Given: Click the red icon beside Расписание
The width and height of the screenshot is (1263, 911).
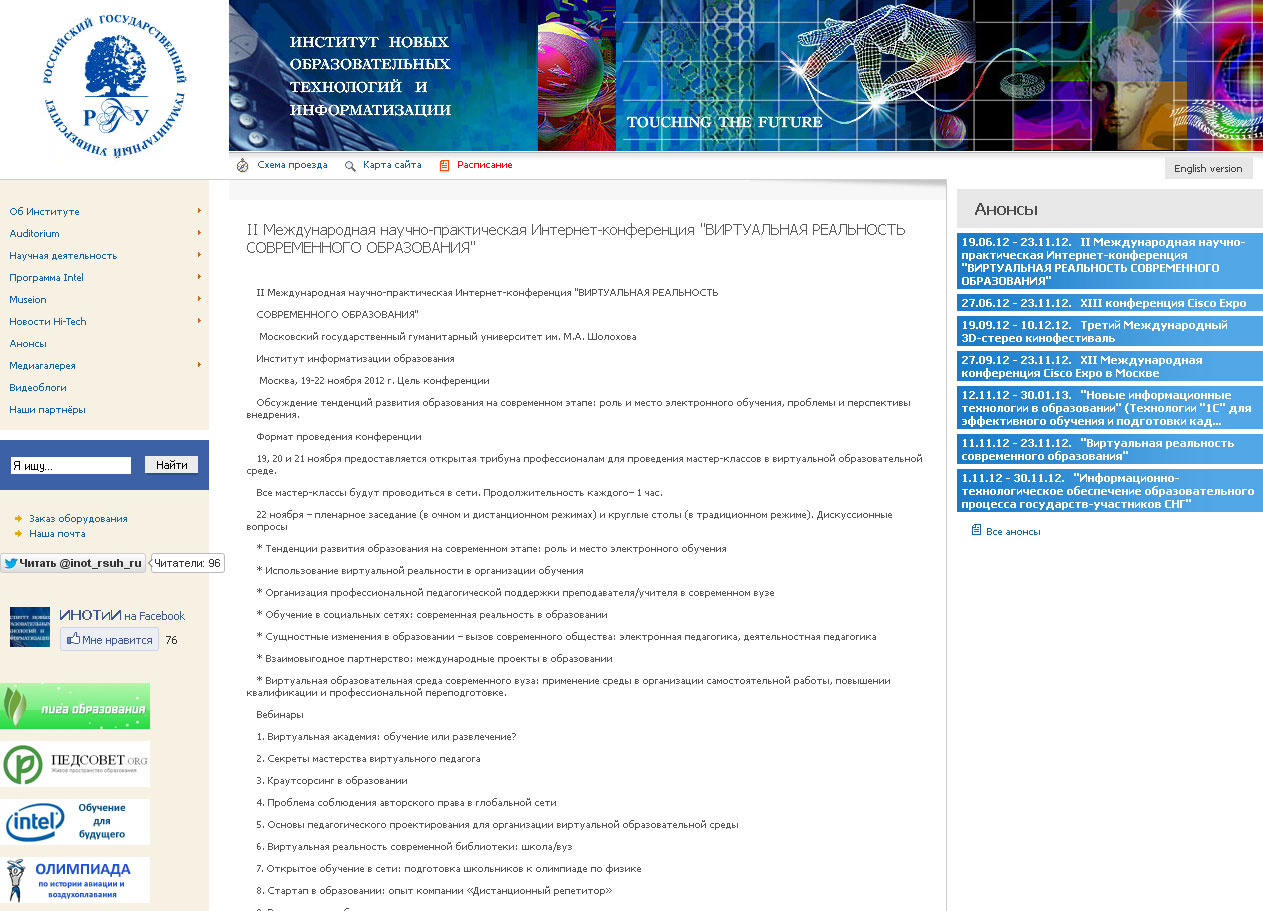Looking at the screenshot, I should [444, 165].
